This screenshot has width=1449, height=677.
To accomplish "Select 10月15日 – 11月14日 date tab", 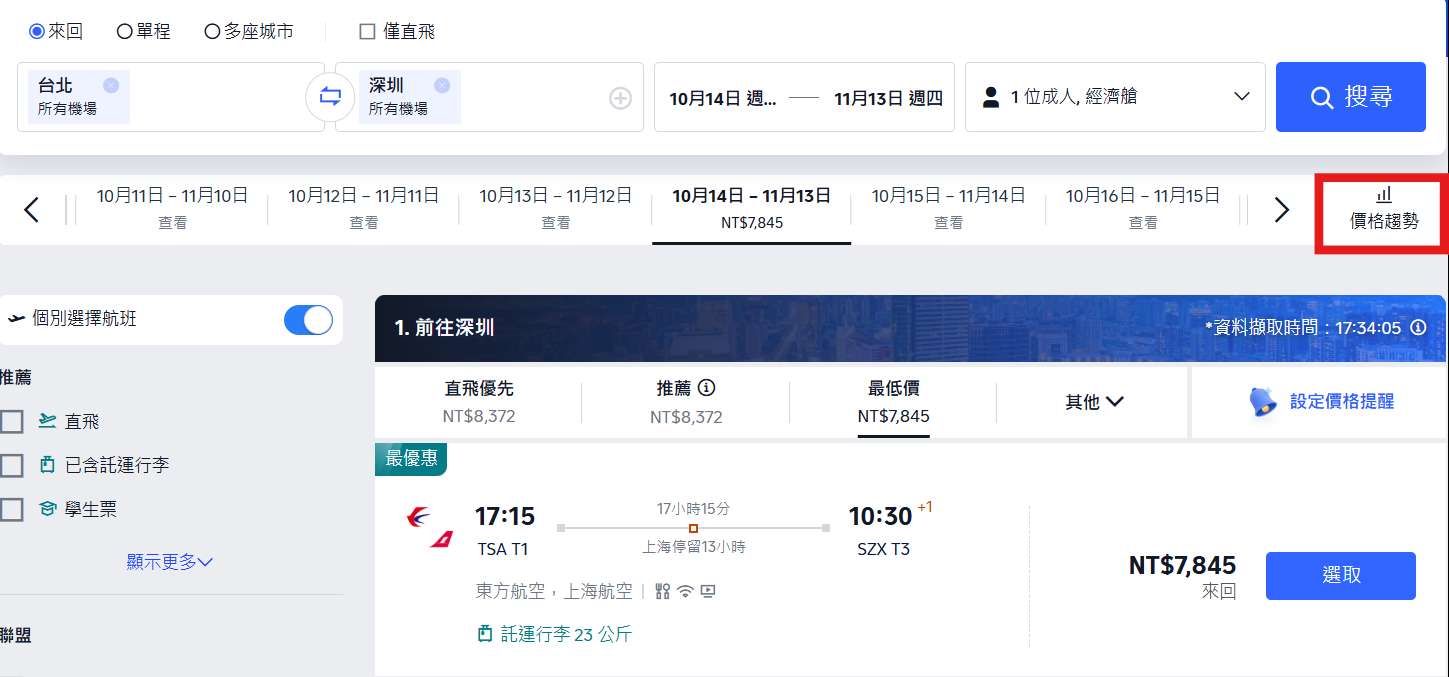I will pos(948,209).
